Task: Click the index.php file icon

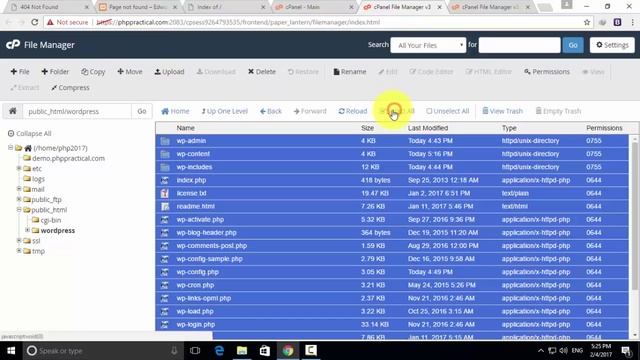Action: pyautogui.click(x=165, y=180)
